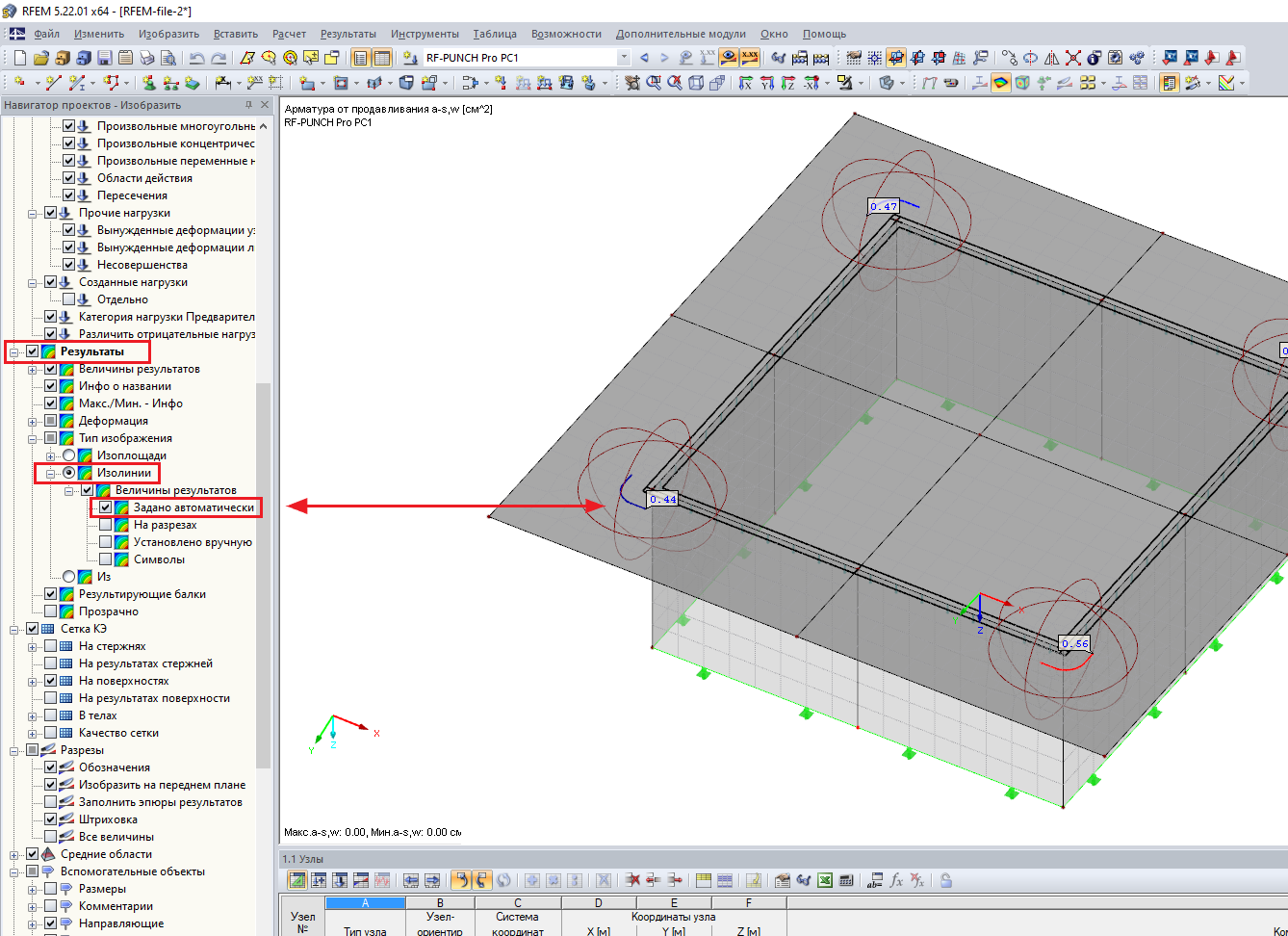Viewport: 1288px width, 936px height.
Task: Click the show result values eye icon
Action: point(729,58)
